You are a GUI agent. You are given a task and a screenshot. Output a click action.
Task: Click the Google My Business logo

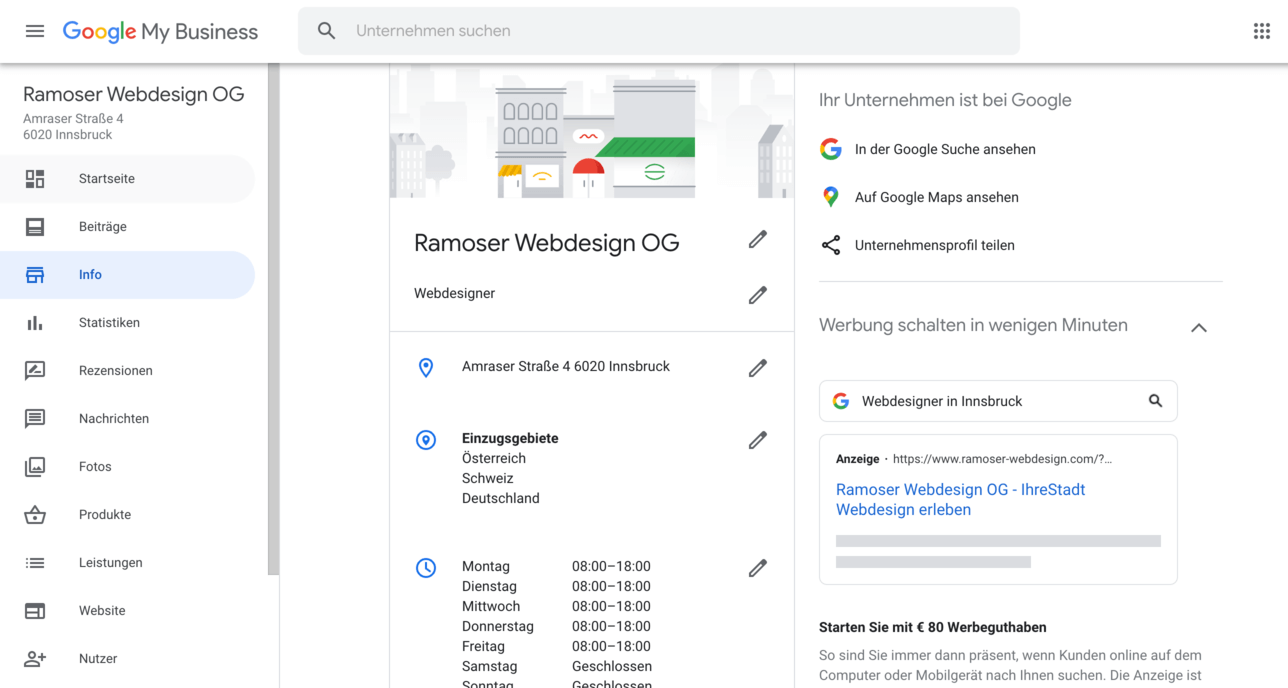click(160, 31)
